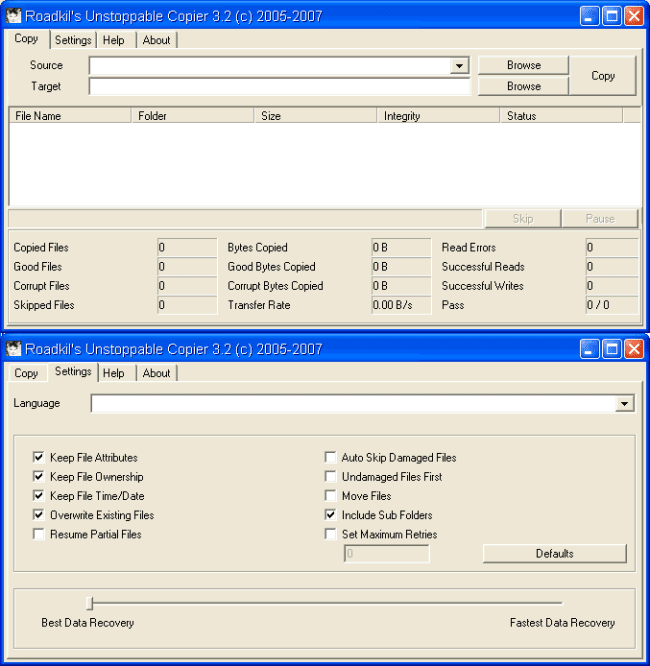This screenshot has width=650, height=666.
Task: Click the data recovery slider handle
Action: tap(90, 603)
